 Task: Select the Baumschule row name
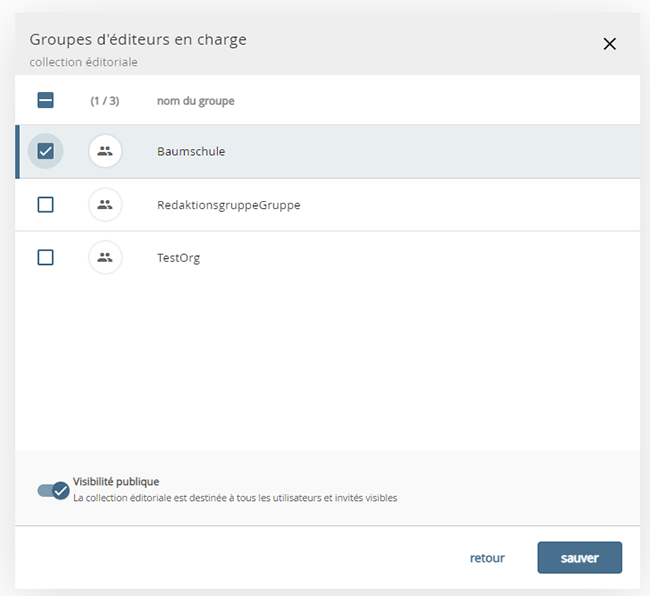point(191,152)
